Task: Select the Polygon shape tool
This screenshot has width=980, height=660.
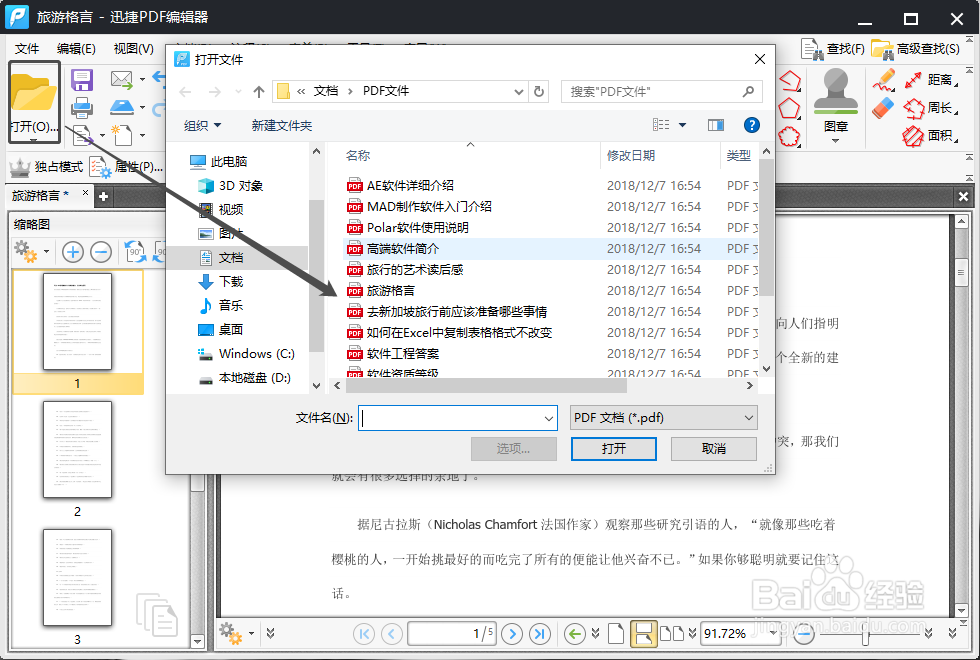Action: point(789,109)
